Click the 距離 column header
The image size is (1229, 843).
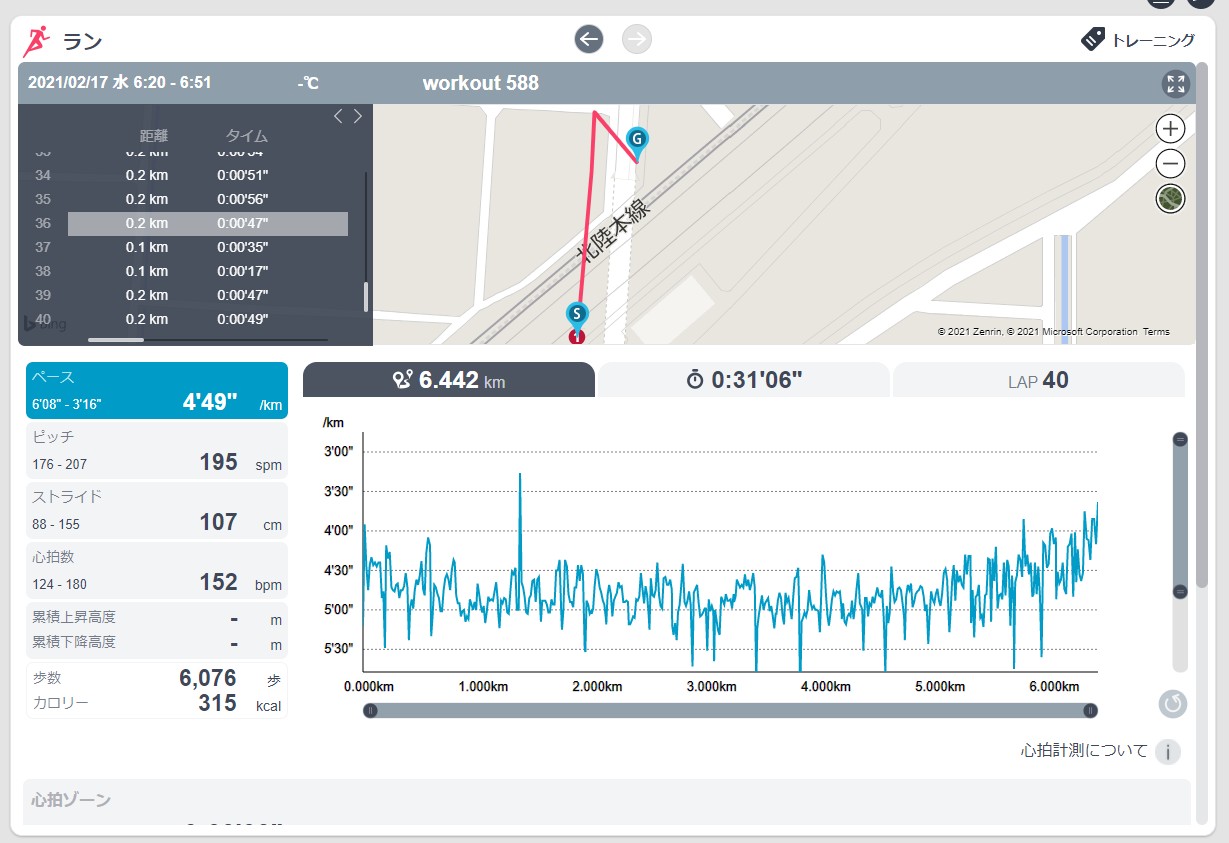pos(152,136)
